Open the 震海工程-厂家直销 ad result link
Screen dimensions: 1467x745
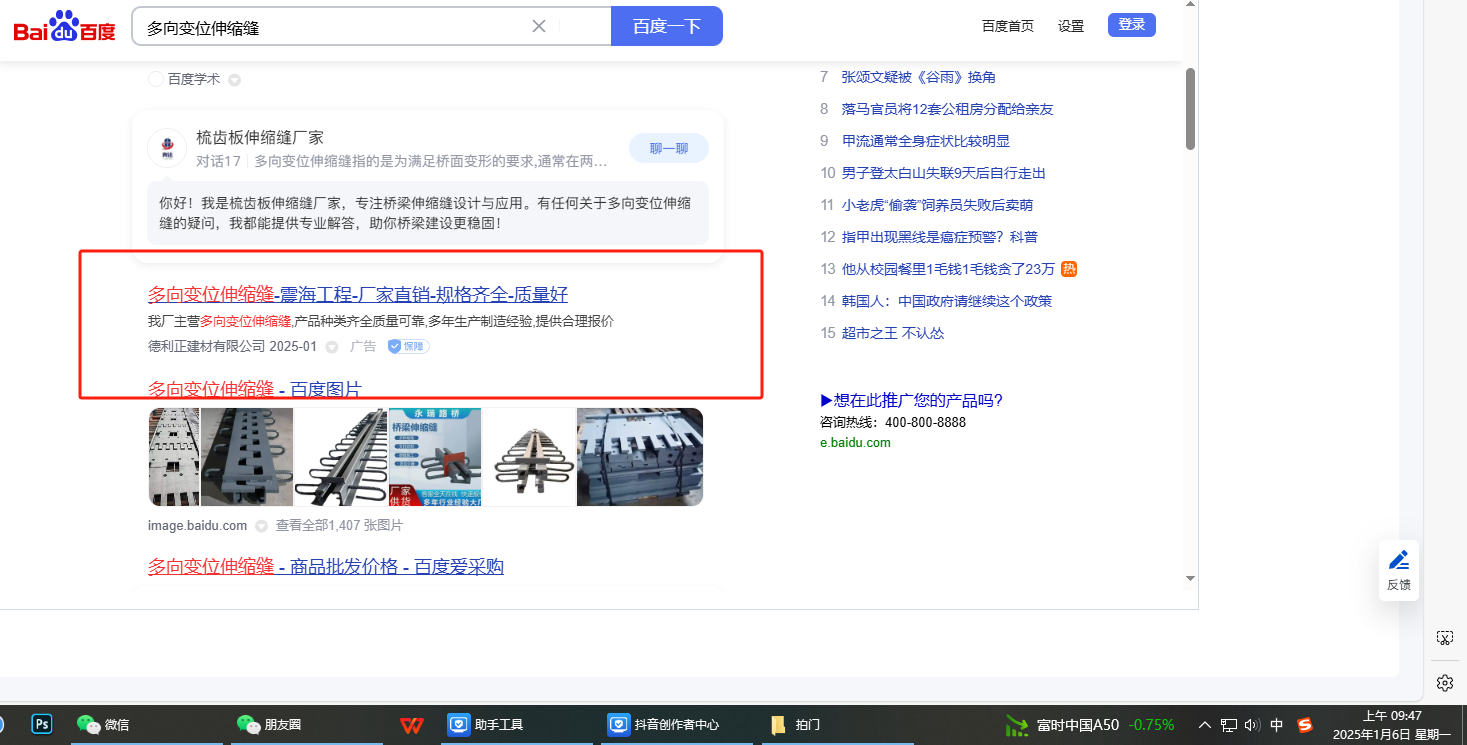(358, 294)
